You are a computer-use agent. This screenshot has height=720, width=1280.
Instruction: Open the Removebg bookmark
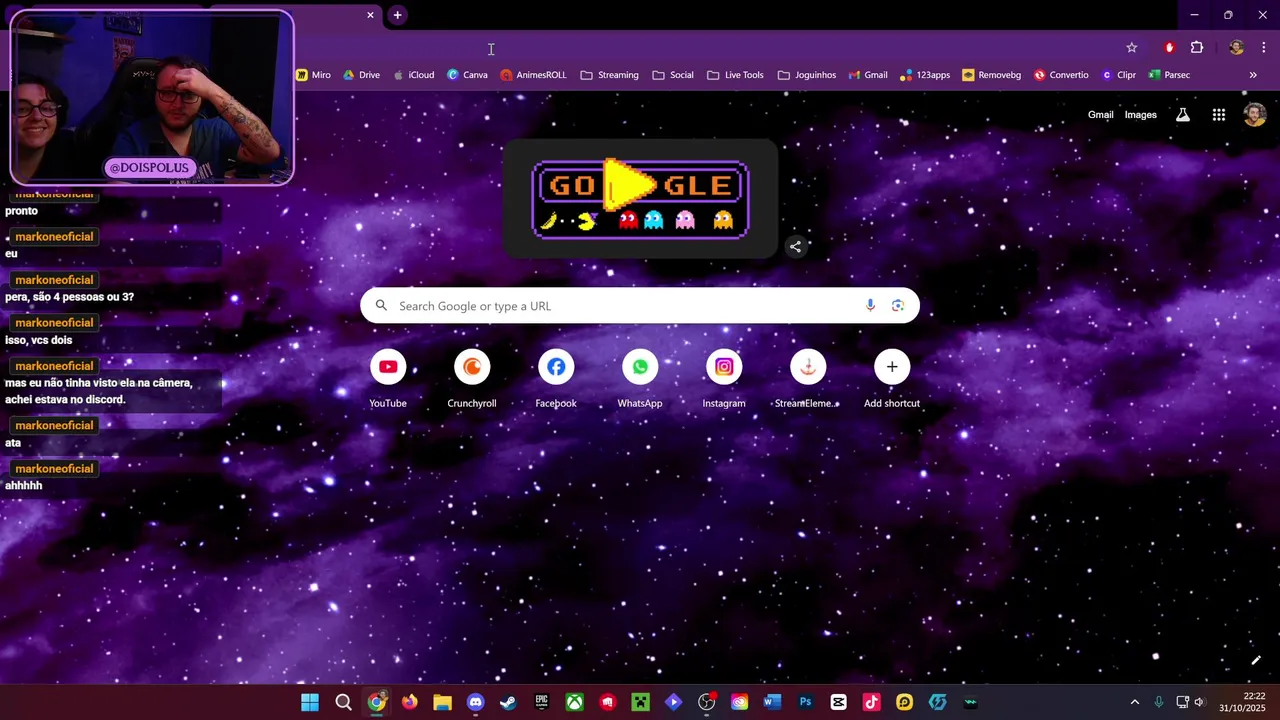click(x=992, y=75)
